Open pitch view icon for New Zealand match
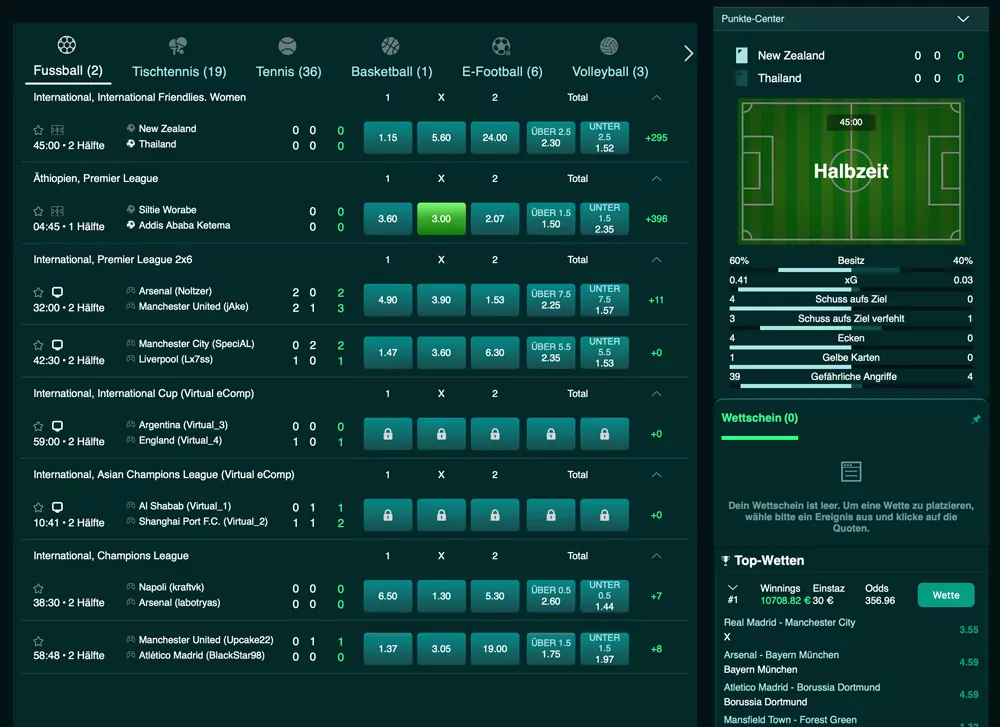Image resolution: width=1000 pixels, height=727 pixels. (x=57, y=130)
